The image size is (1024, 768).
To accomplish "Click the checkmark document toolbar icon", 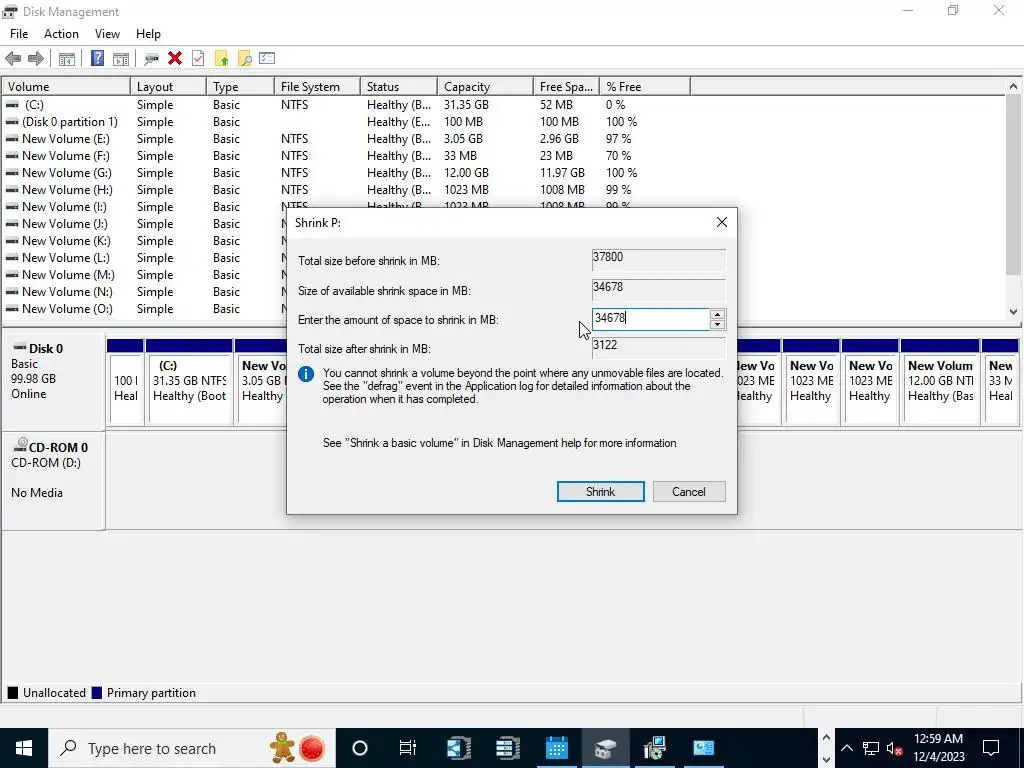I will coord(198,59).
